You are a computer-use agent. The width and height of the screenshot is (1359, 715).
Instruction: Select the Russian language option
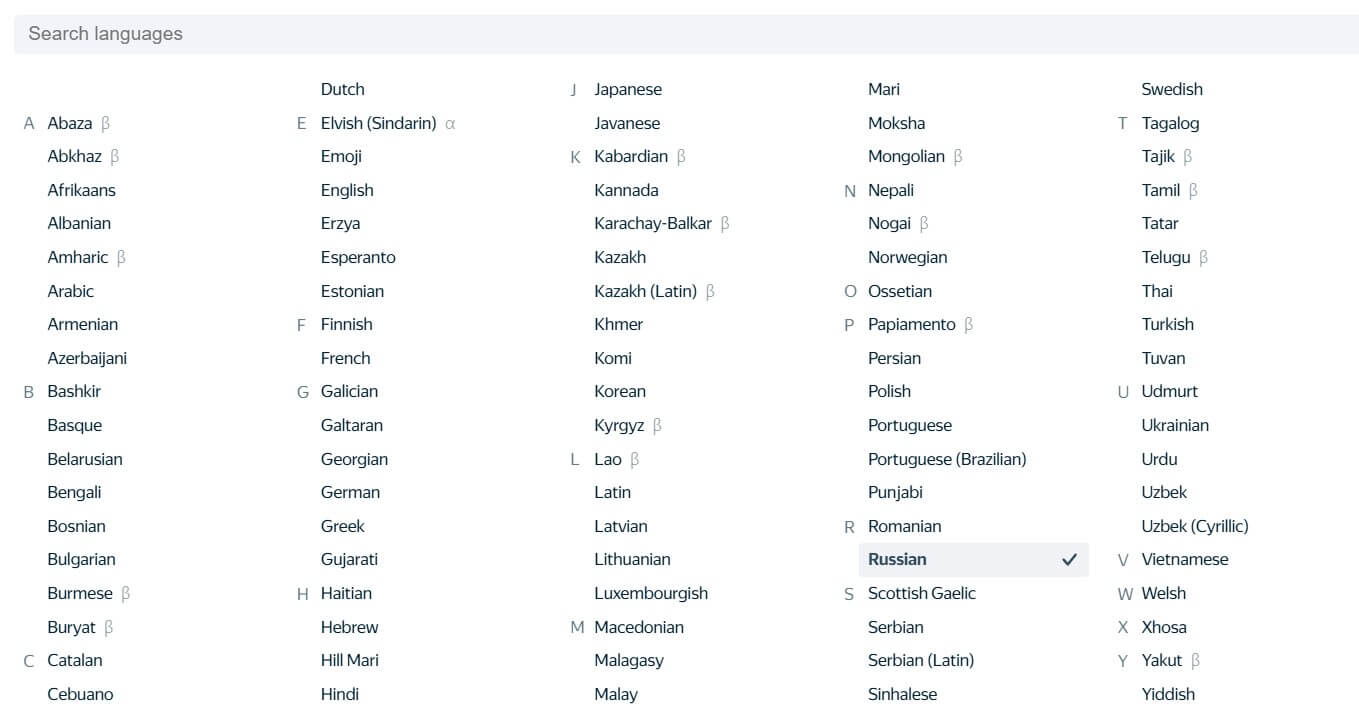[897, 559]
